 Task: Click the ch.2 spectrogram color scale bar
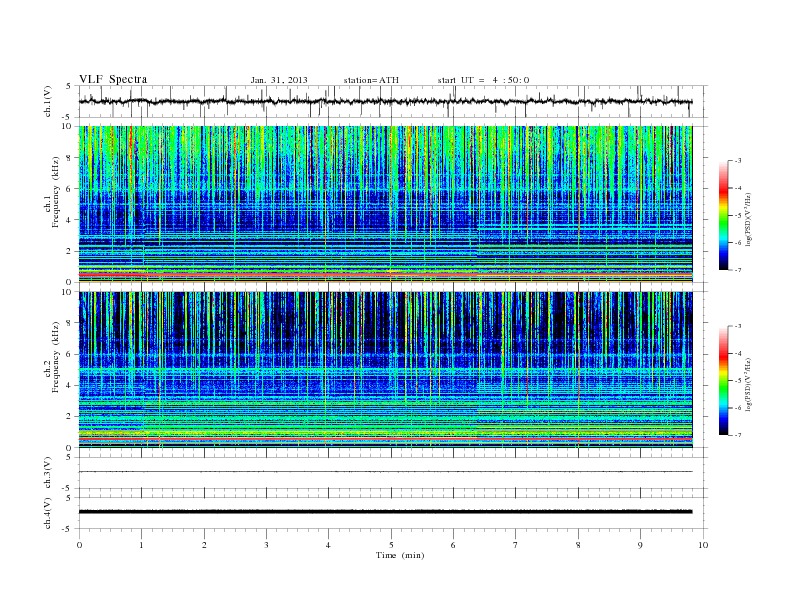pyautogui.click(x=723, y=381)
